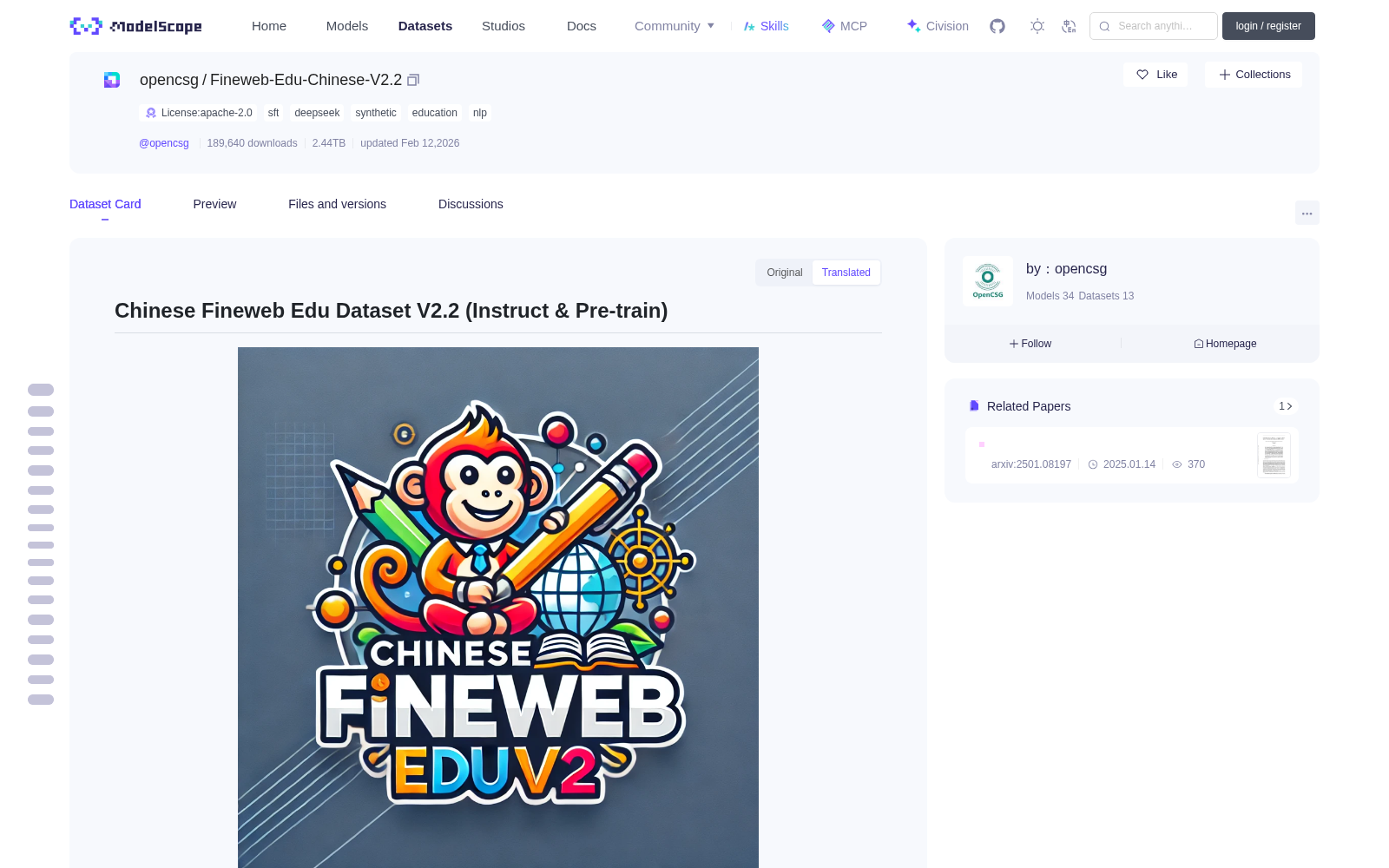Click the login / register button
This screenshot has height=868, width=1389.
pyautogui.click(x=1268, y=26)
